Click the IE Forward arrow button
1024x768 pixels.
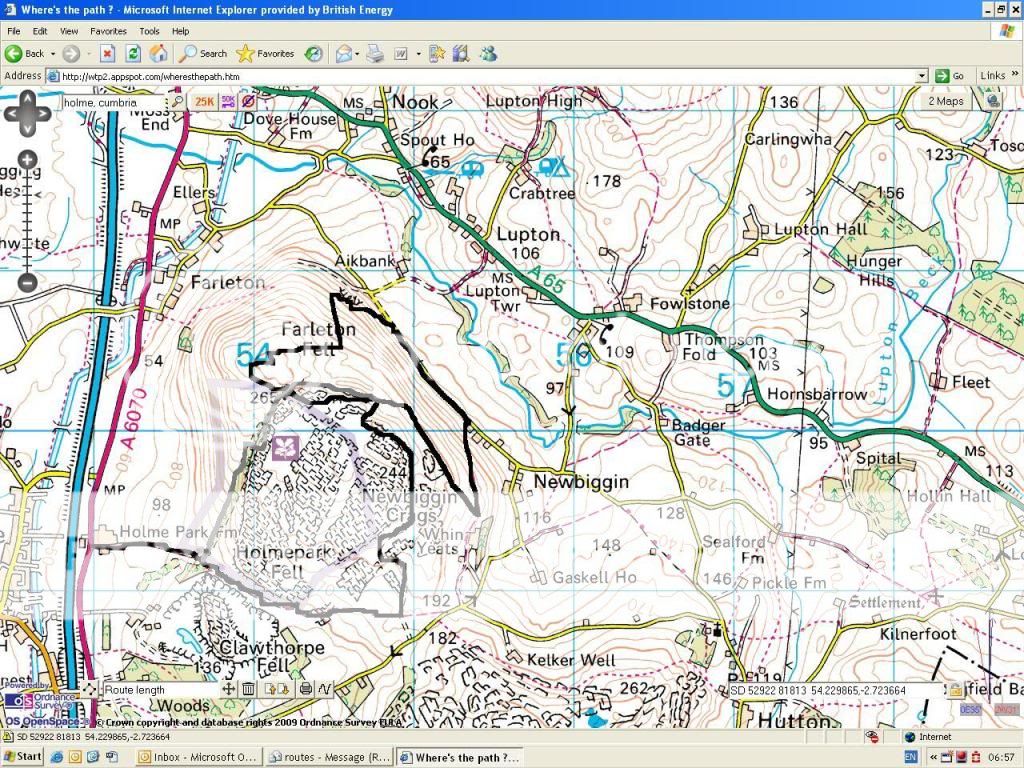click(x=71, y=54)
